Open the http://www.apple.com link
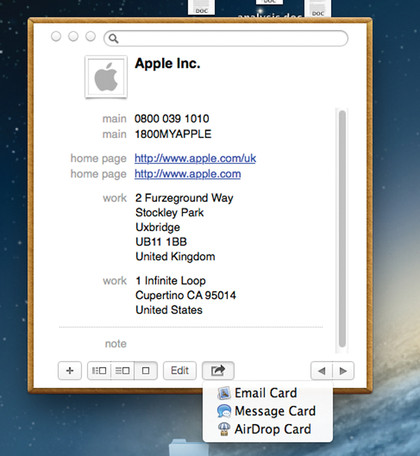Screen dimensions: 420x456 click(188, 174)
